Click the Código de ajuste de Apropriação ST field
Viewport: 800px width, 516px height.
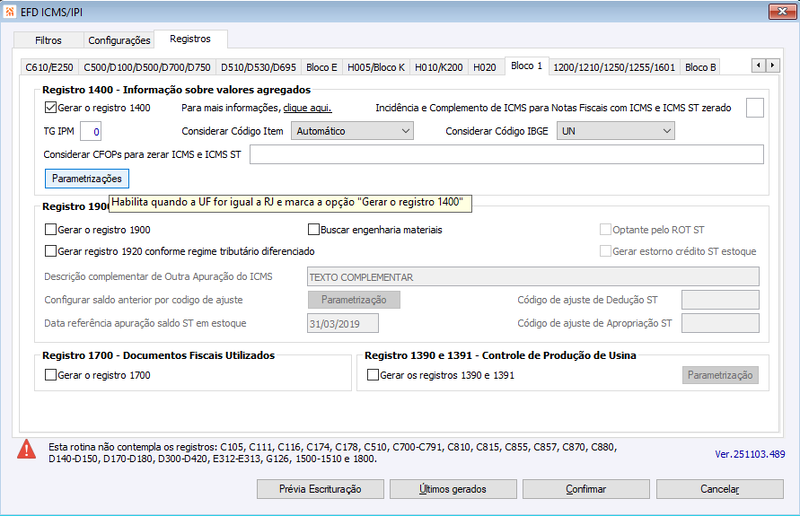point(720,323)
